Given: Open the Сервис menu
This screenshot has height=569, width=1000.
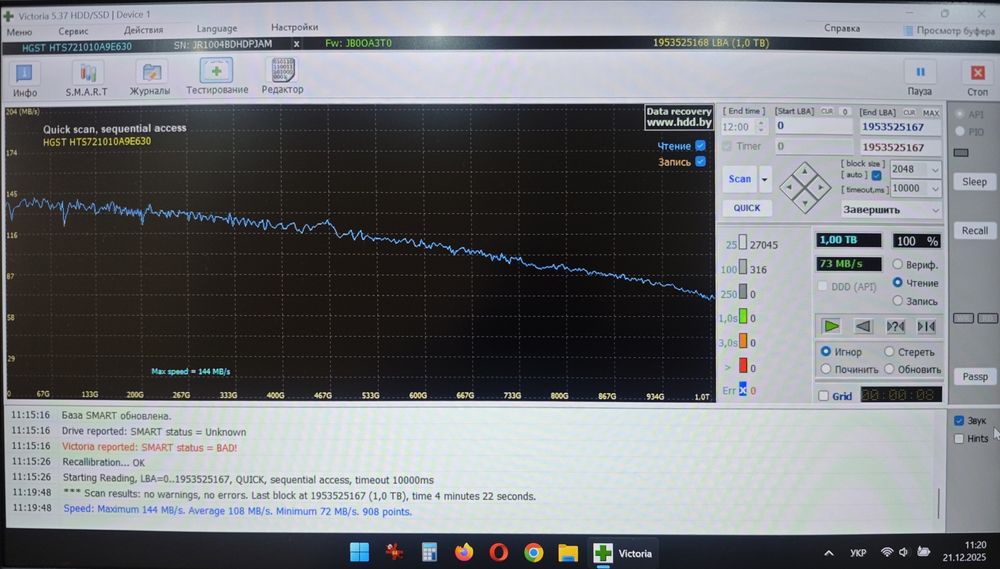Looking at the screenshot, I should pos(73,31).
